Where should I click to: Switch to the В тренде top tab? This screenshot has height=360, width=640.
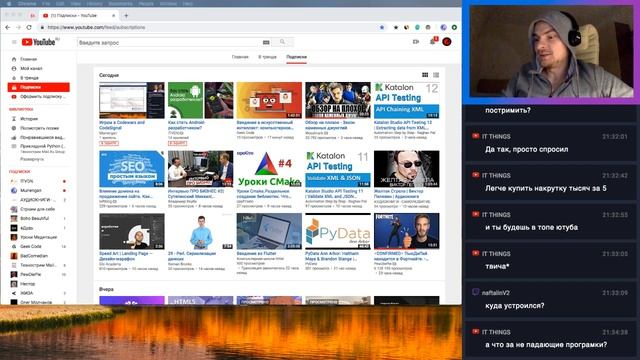[x=267, y=57]
